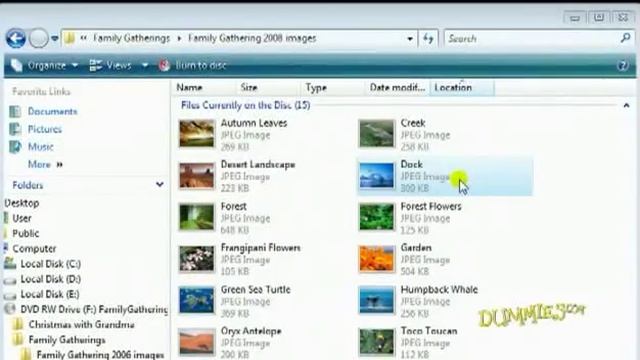Click the Pictures sidebar icon
The image size is (640, 360).
point(15,129)
